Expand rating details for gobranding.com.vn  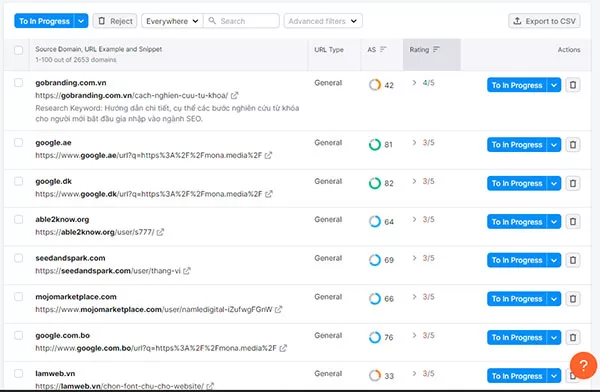click(x=414, y=83)
